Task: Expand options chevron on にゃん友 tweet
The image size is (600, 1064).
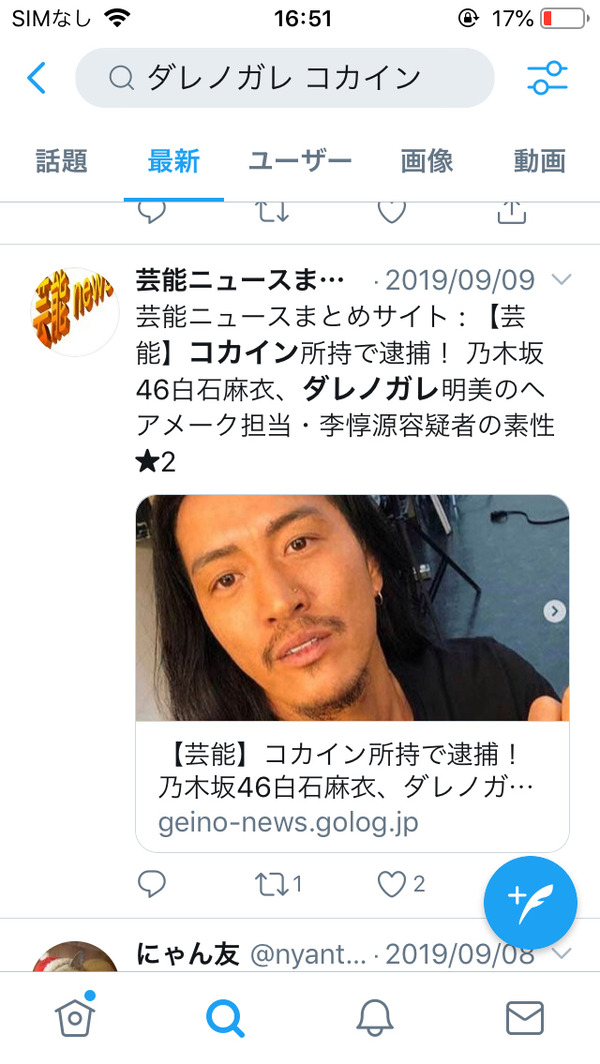Action: (562, 953)
